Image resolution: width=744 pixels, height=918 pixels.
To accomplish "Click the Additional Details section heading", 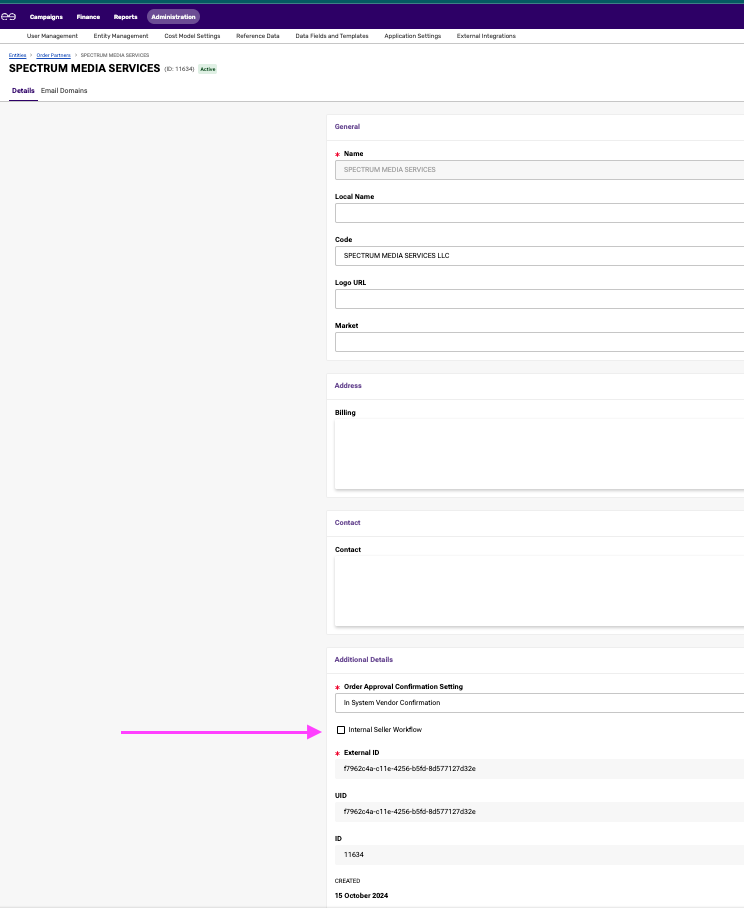I will click(364, 660).
